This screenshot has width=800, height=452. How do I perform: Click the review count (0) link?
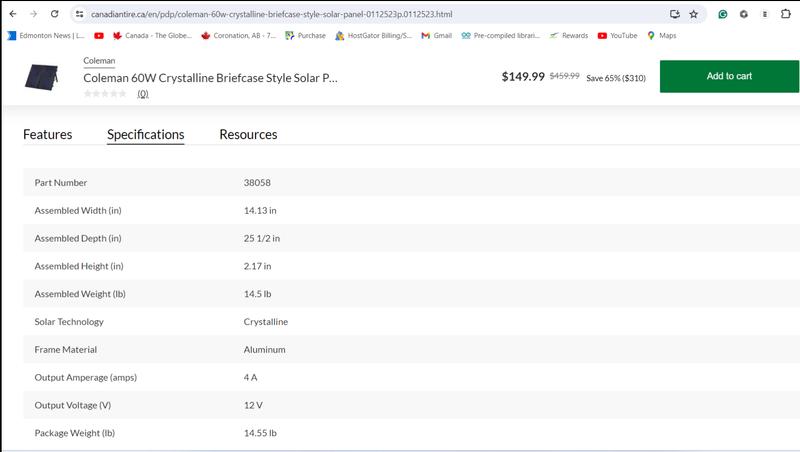pyautogui.click(x=143, y=94)
